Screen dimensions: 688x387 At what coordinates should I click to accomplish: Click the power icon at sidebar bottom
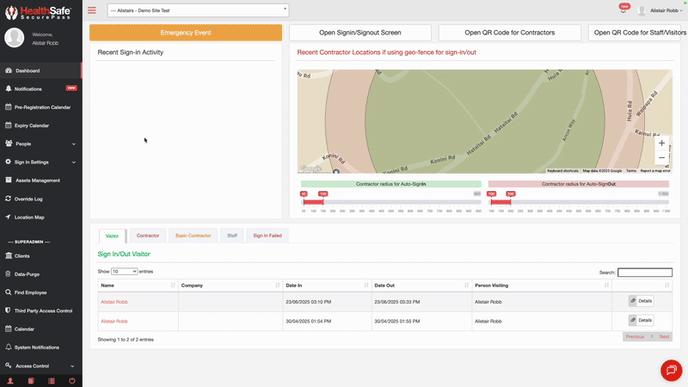click(72, 381)
